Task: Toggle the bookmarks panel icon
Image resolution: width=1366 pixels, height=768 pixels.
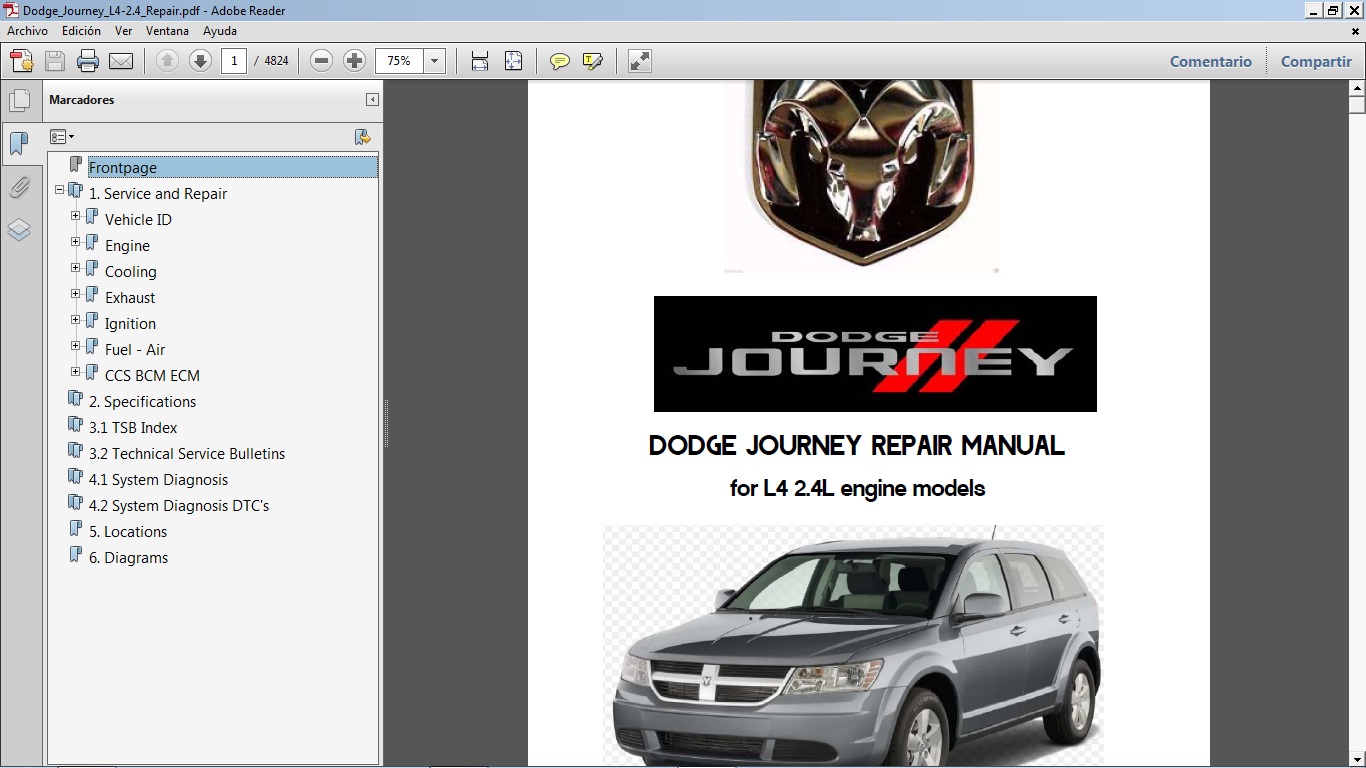Action: pos(19,144)
